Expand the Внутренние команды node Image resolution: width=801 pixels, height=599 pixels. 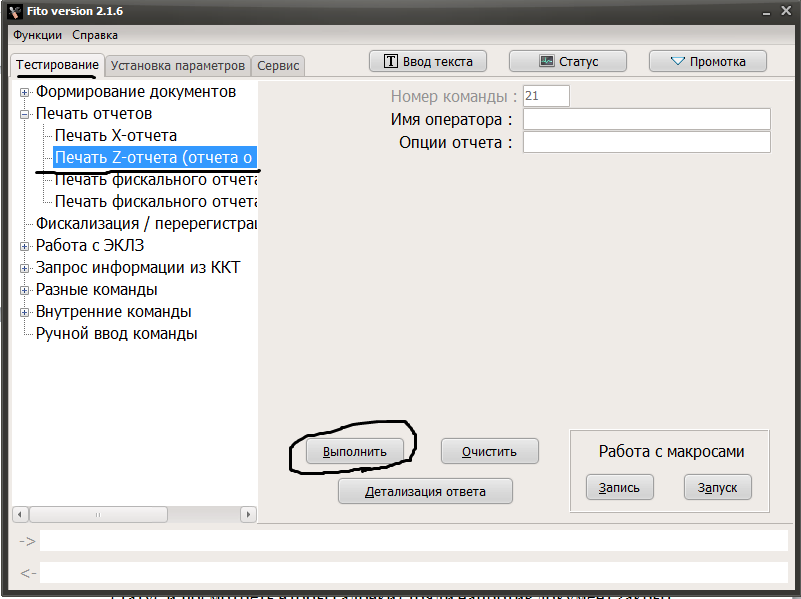point(24,312)
